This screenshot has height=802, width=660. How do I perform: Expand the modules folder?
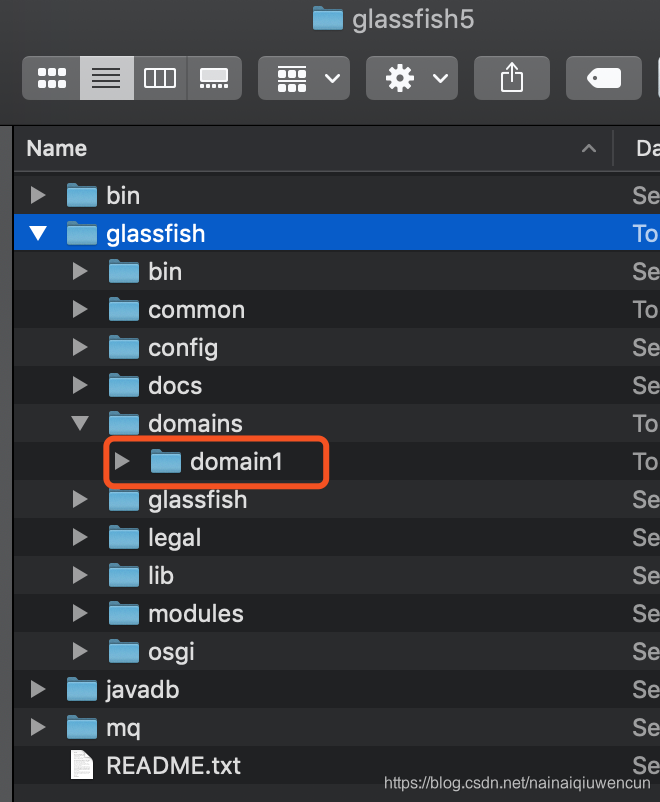(80, 613)
